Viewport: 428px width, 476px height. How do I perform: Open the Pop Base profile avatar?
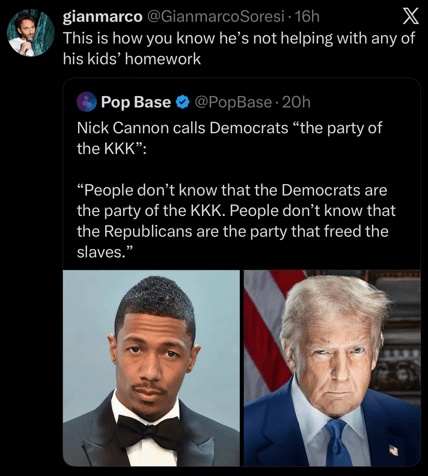pos(87,102)
